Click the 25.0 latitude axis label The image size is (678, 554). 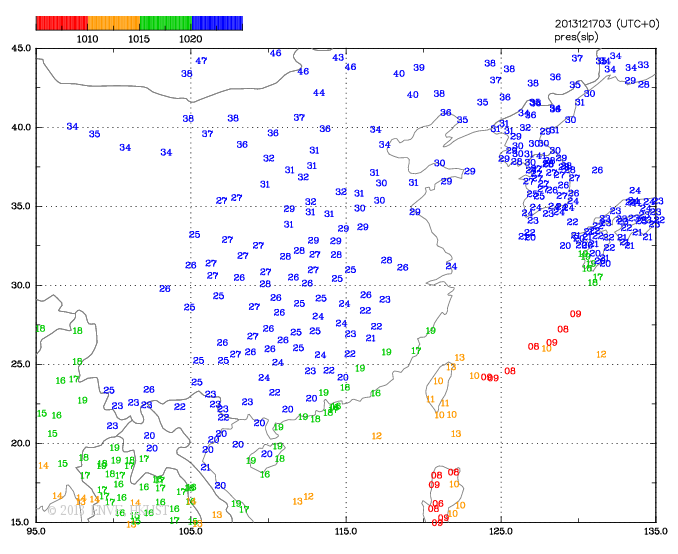tap(21, 364)
